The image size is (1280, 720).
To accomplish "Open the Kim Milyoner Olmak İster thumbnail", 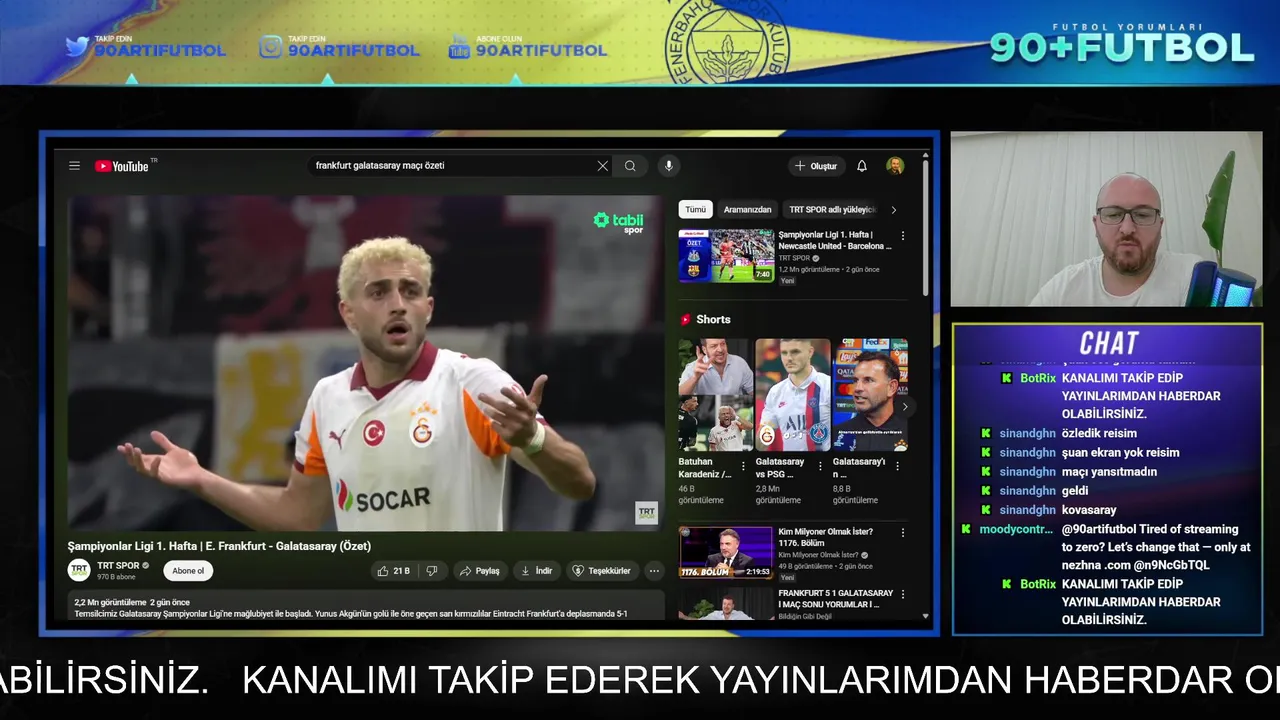I will point(726,553).
